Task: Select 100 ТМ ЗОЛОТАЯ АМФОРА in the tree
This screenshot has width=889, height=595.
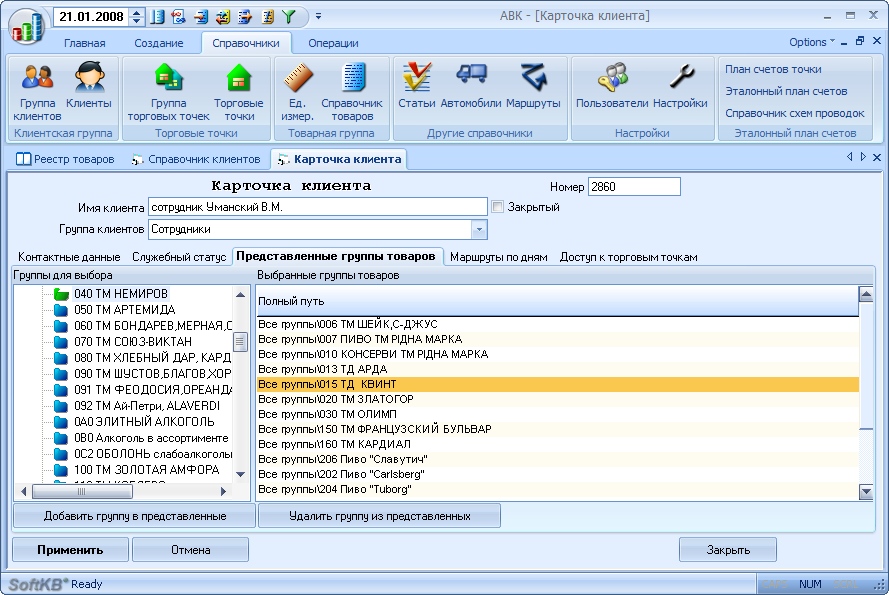Action: coord(146,470)
